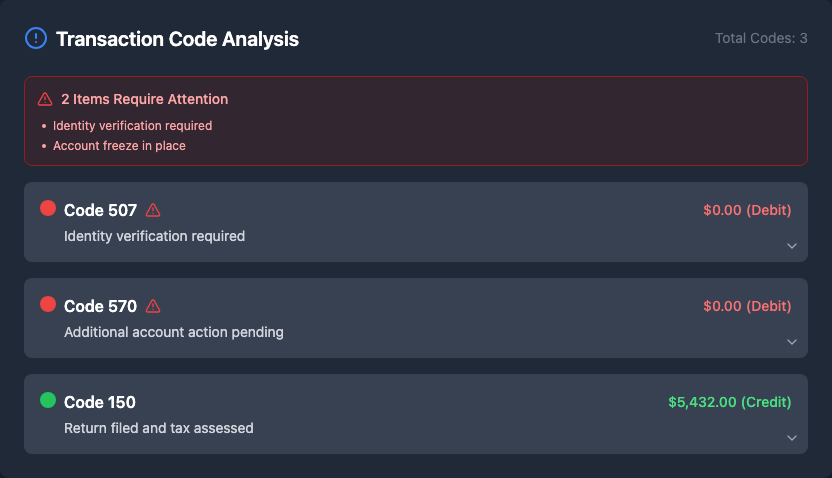
Task: Expand the Code 570 row chevron
Action: coord(791,342)
